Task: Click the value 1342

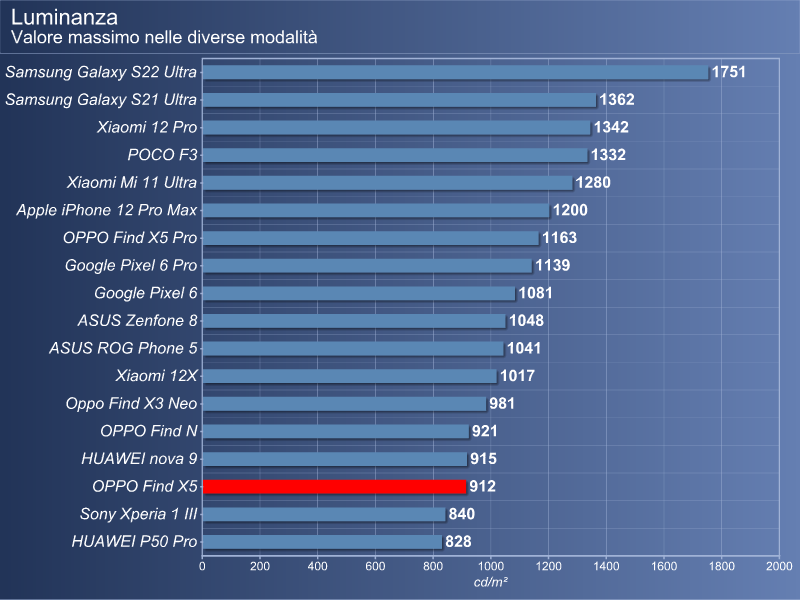Action: click(611, 127)
